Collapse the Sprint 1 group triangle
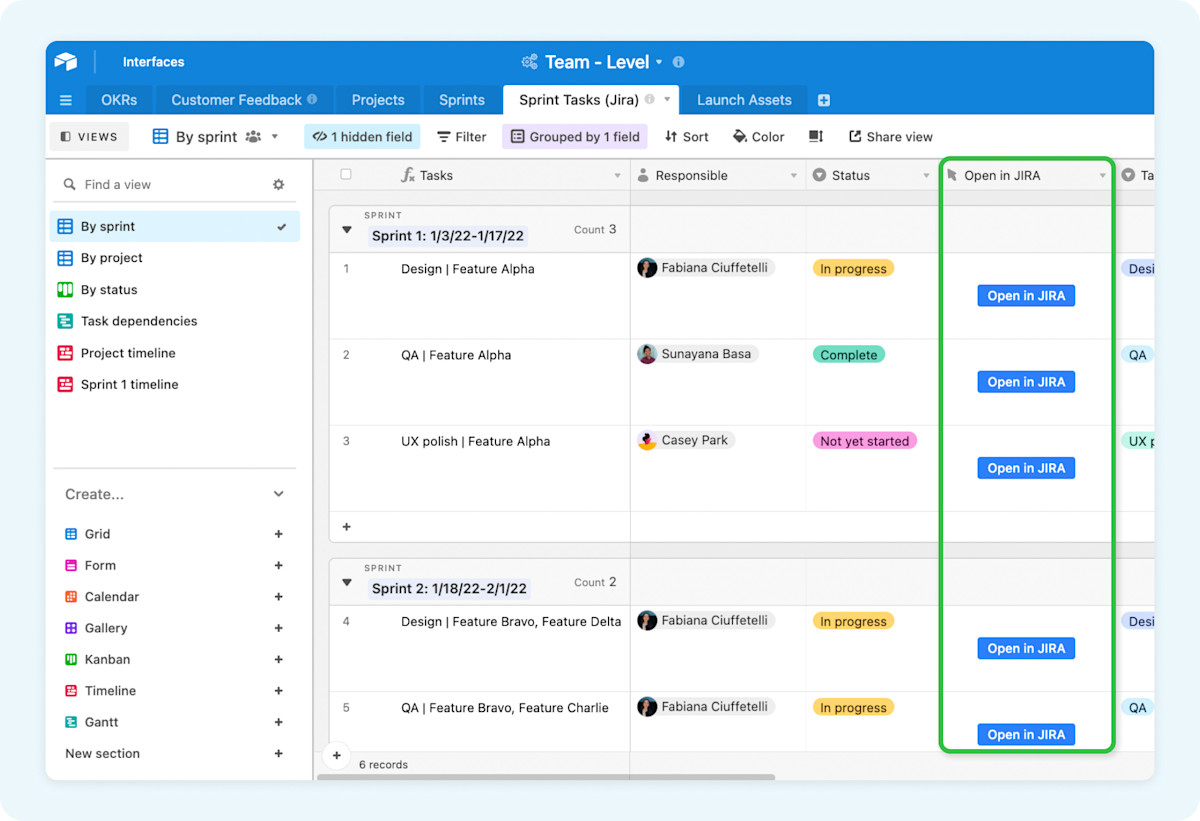Viewport: 1200px width, 821px height. (346, 229)
